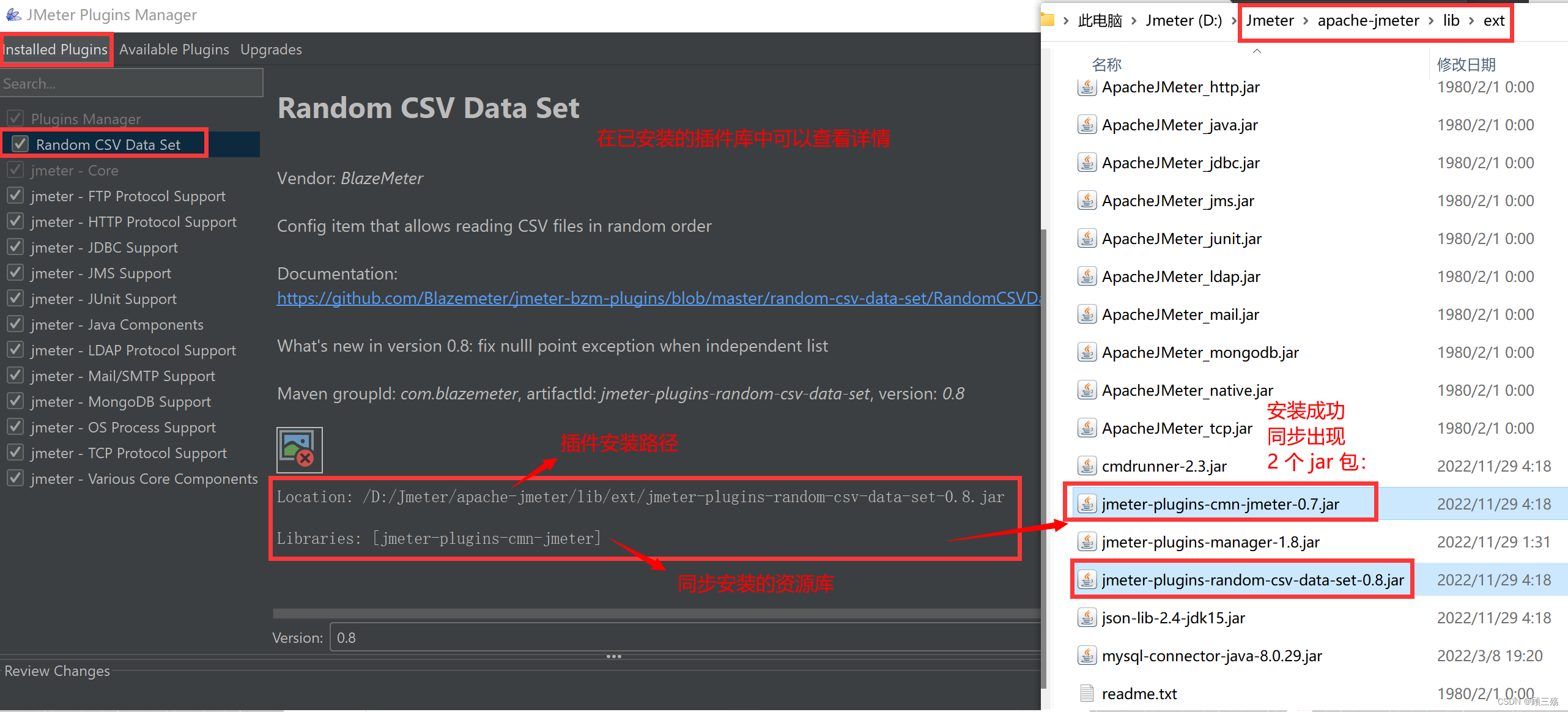Click the JMeter feather icon in title bar

[x=13, y=14]
